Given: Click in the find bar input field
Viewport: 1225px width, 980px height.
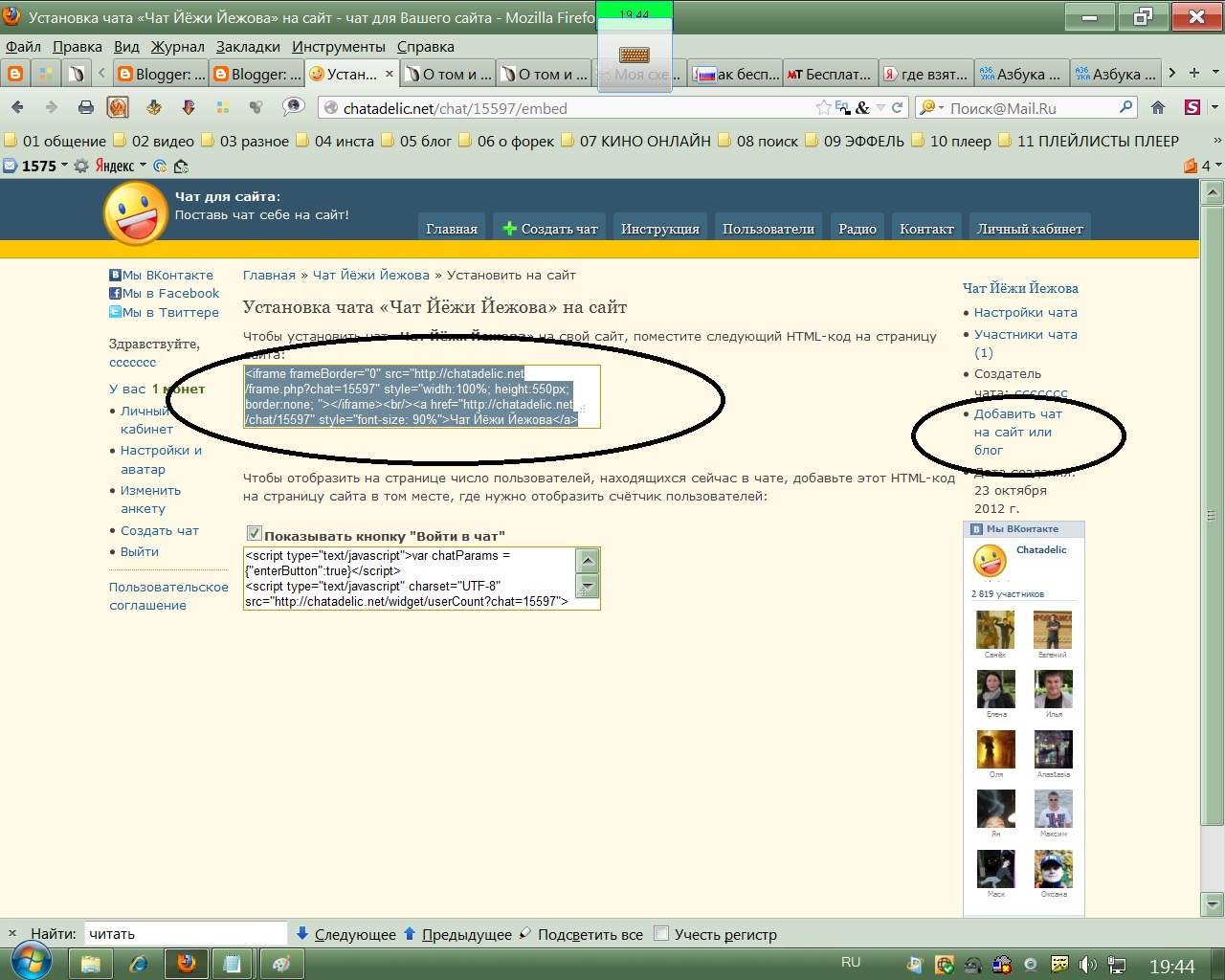Looking at the screenshot, I should coord(186,933).
